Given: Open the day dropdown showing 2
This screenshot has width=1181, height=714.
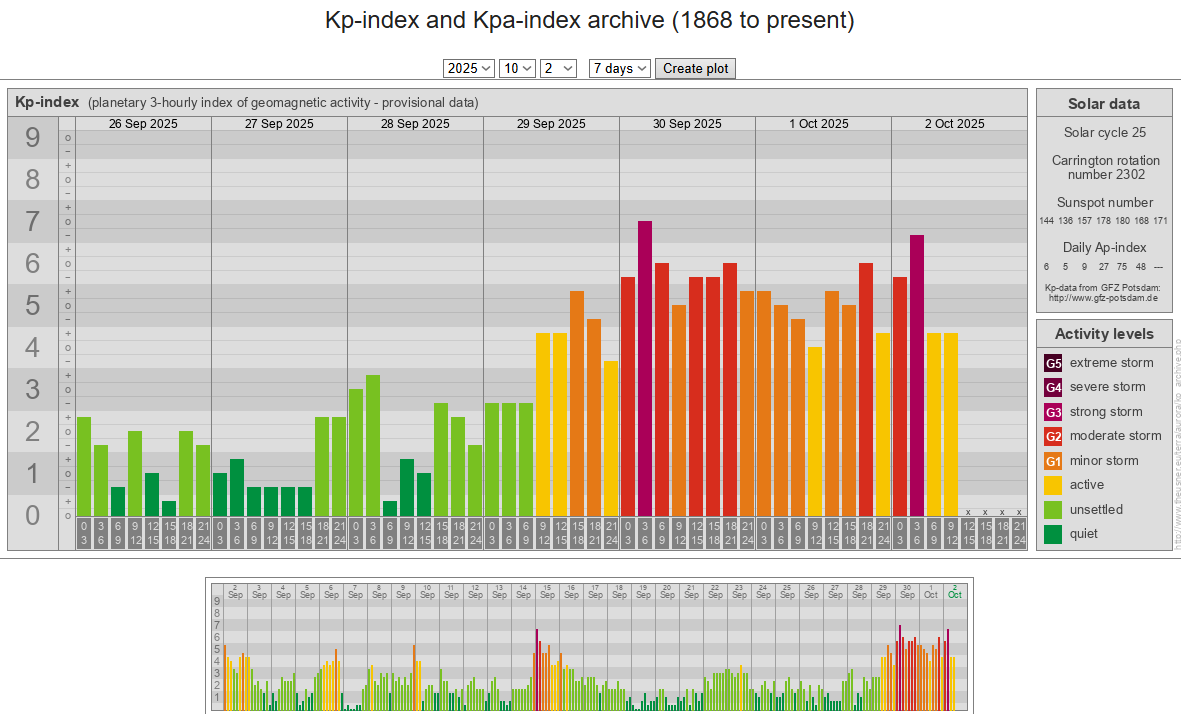Looking at the screenshot, I should tap(558, 68).
